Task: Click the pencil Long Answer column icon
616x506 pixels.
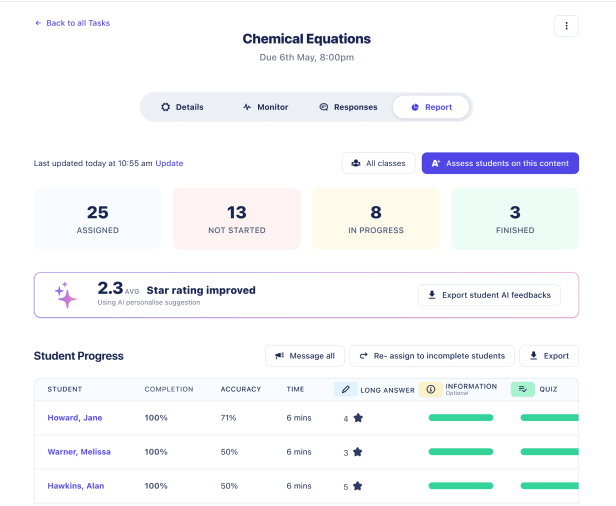Action: point(345,389)
